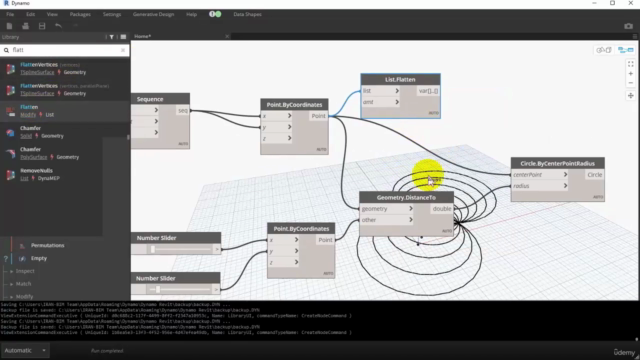Click the Circle output port
640x360 pixels.
pos(594,175)
